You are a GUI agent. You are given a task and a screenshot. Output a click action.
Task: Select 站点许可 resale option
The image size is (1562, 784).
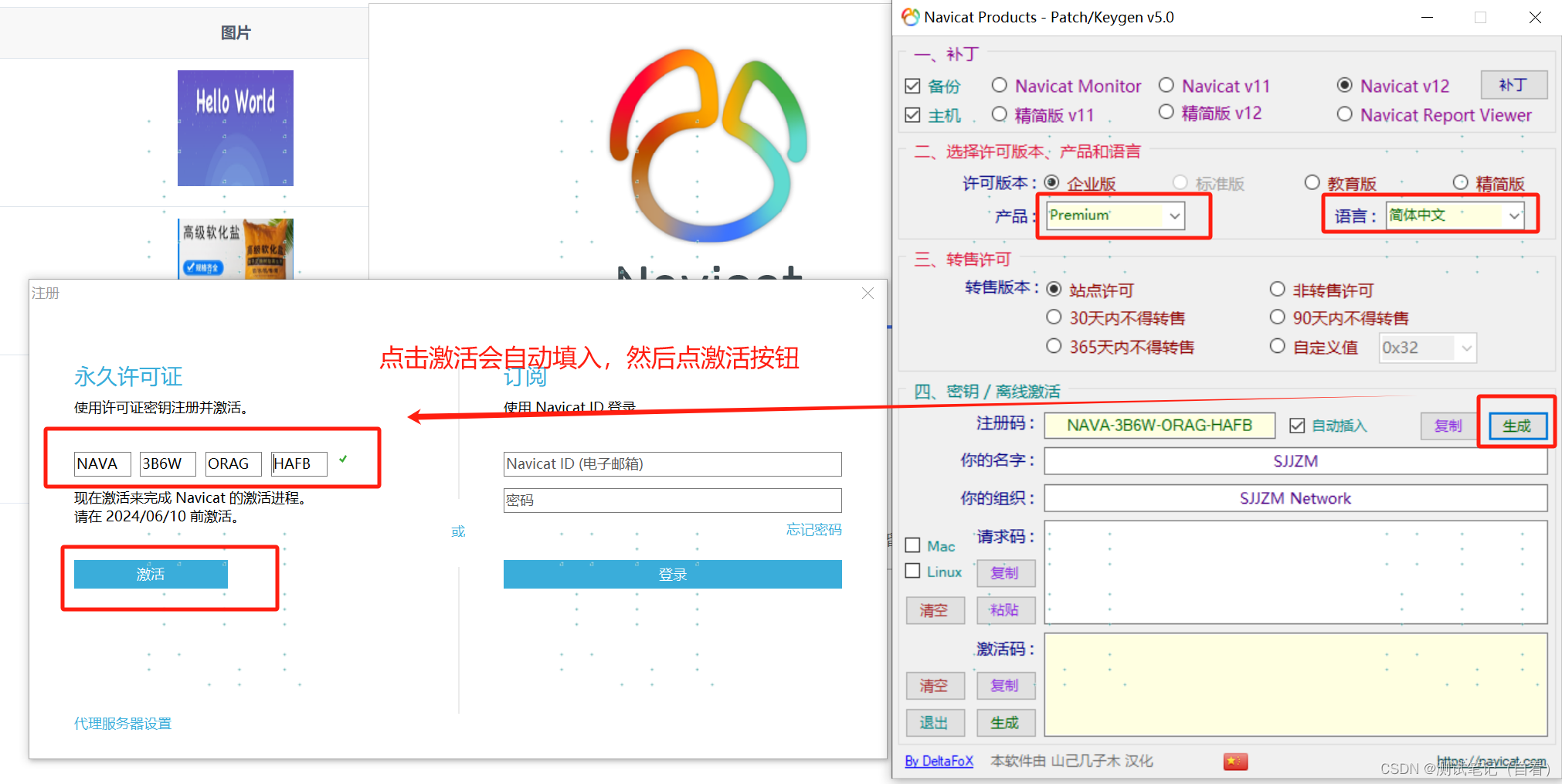[1054, 290]
